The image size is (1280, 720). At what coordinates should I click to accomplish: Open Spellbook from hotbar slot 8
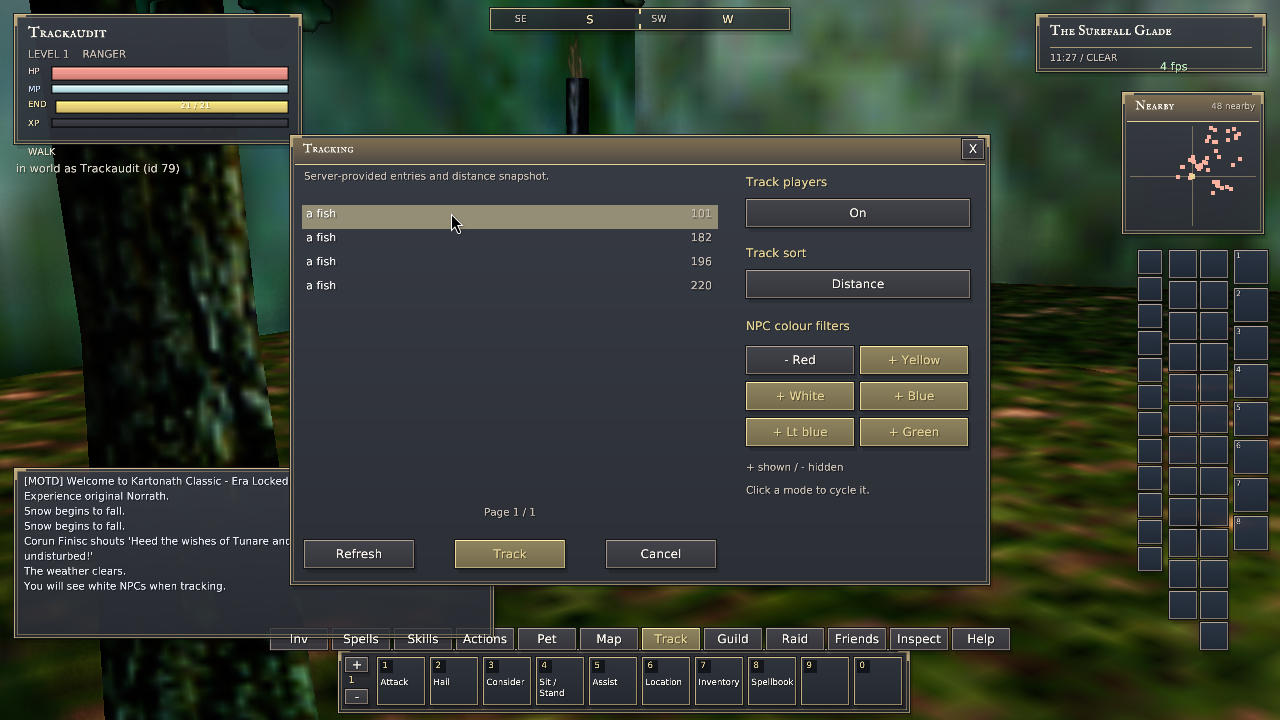point(772,681)
